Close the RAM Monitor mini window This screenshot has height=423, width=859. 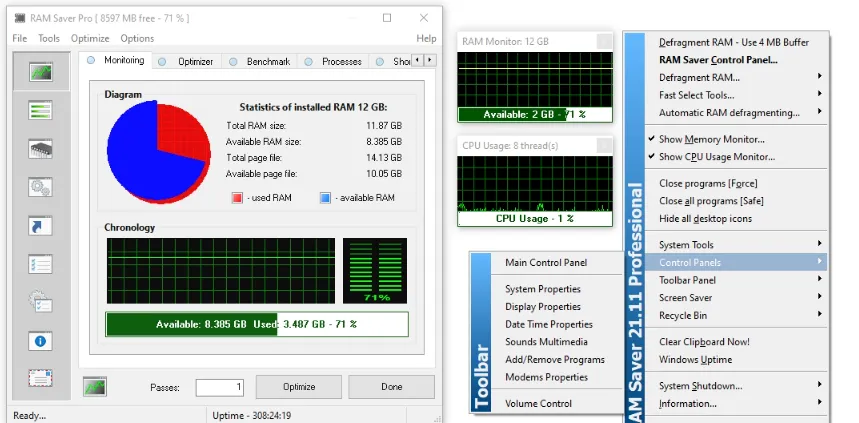(x=604, y=41)
